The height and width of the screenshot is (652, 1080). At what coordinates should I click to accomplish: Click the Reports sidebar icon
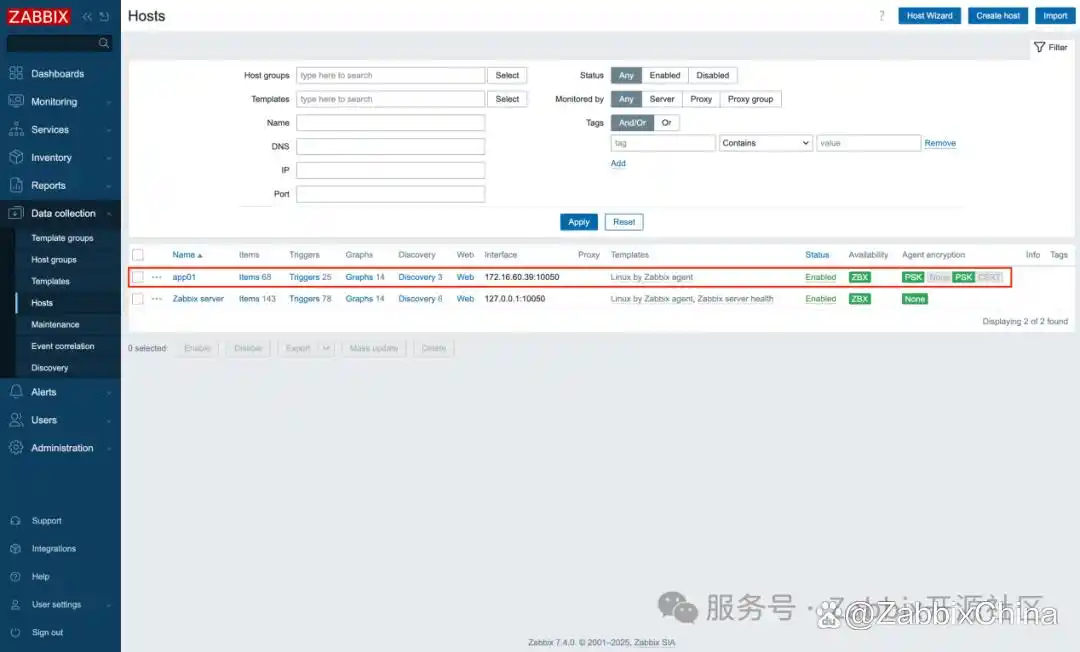click(16, 185)
